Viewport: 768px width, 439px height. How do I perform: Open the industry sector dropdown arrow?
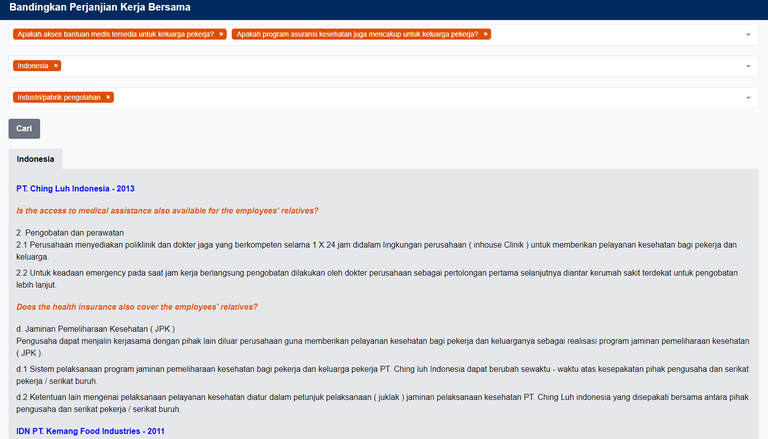pos(748,98)
